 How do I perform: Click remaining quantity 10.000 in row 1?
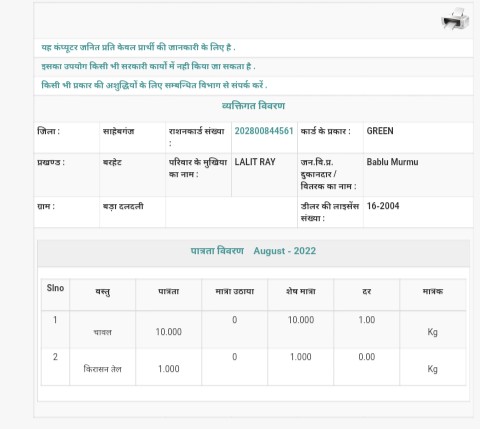click(x=301, y=320)
